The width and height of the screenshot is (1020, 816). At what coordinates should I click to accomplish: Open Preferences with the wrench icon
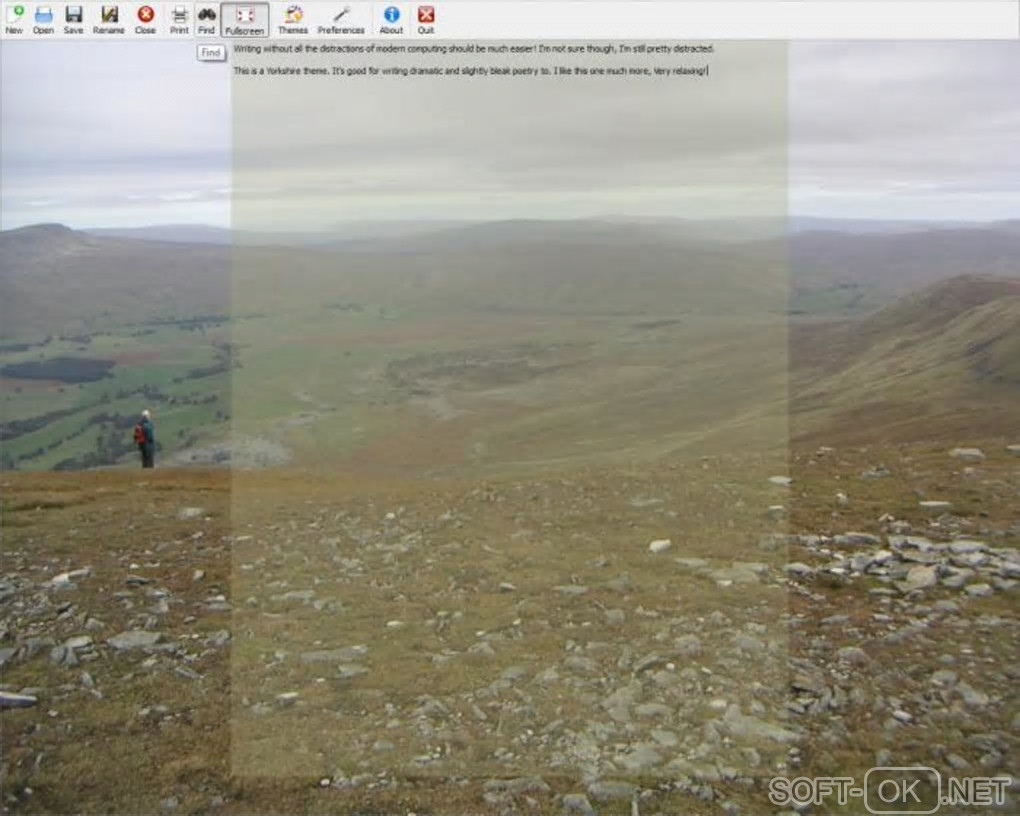(x=341, y=20)
